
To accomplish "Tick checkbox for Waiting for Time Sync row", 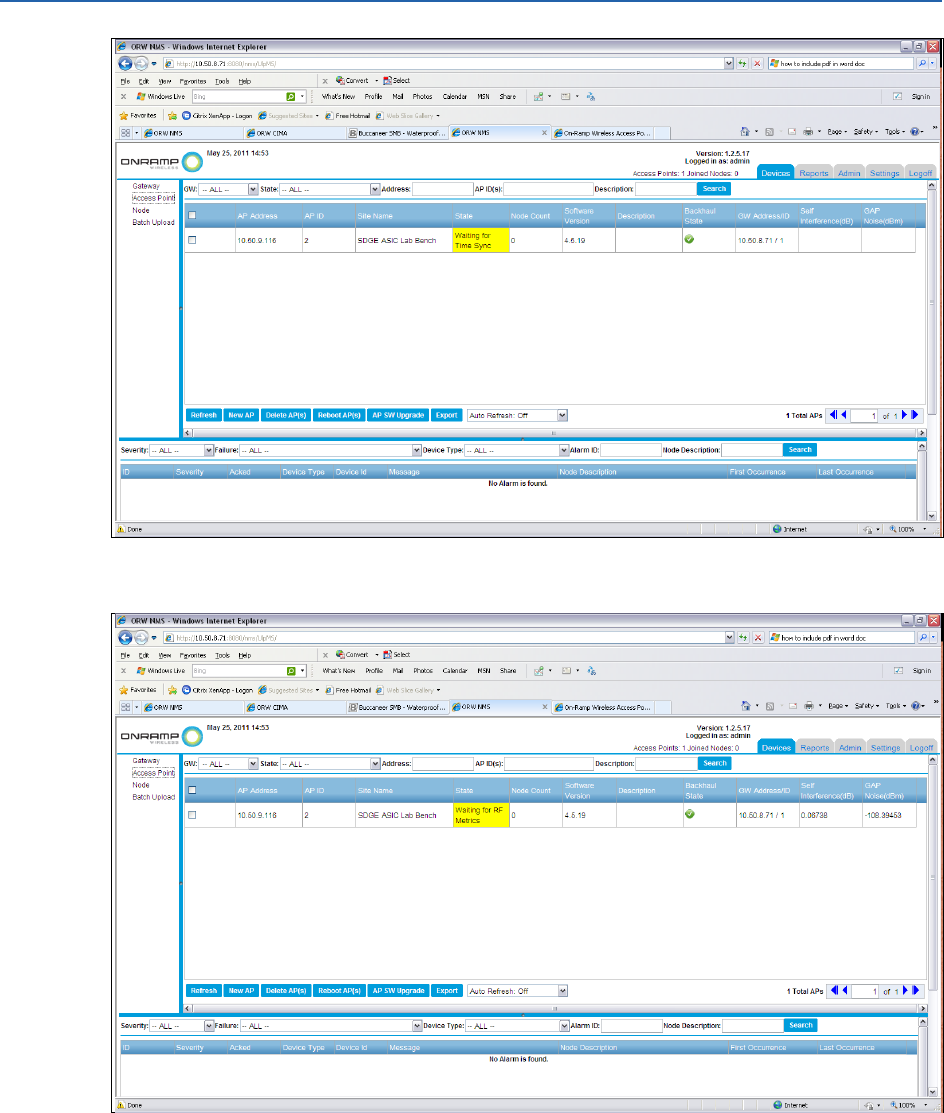I will [192, 240].
